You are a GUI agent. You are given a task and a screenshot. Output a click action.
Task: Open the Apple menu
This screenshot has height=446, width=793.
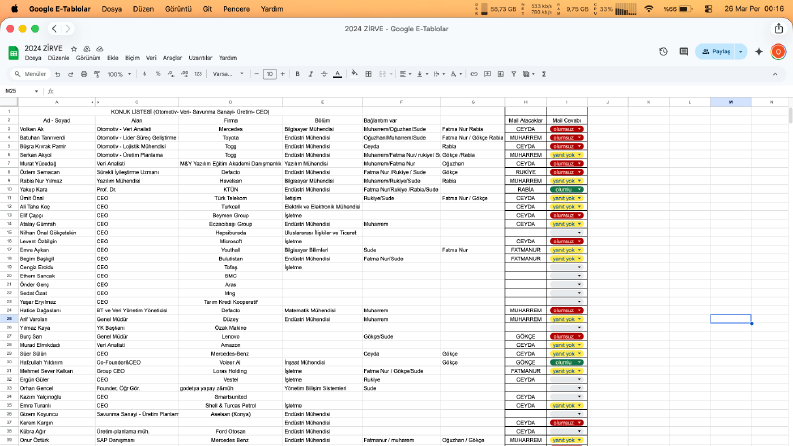pos(14,9)
